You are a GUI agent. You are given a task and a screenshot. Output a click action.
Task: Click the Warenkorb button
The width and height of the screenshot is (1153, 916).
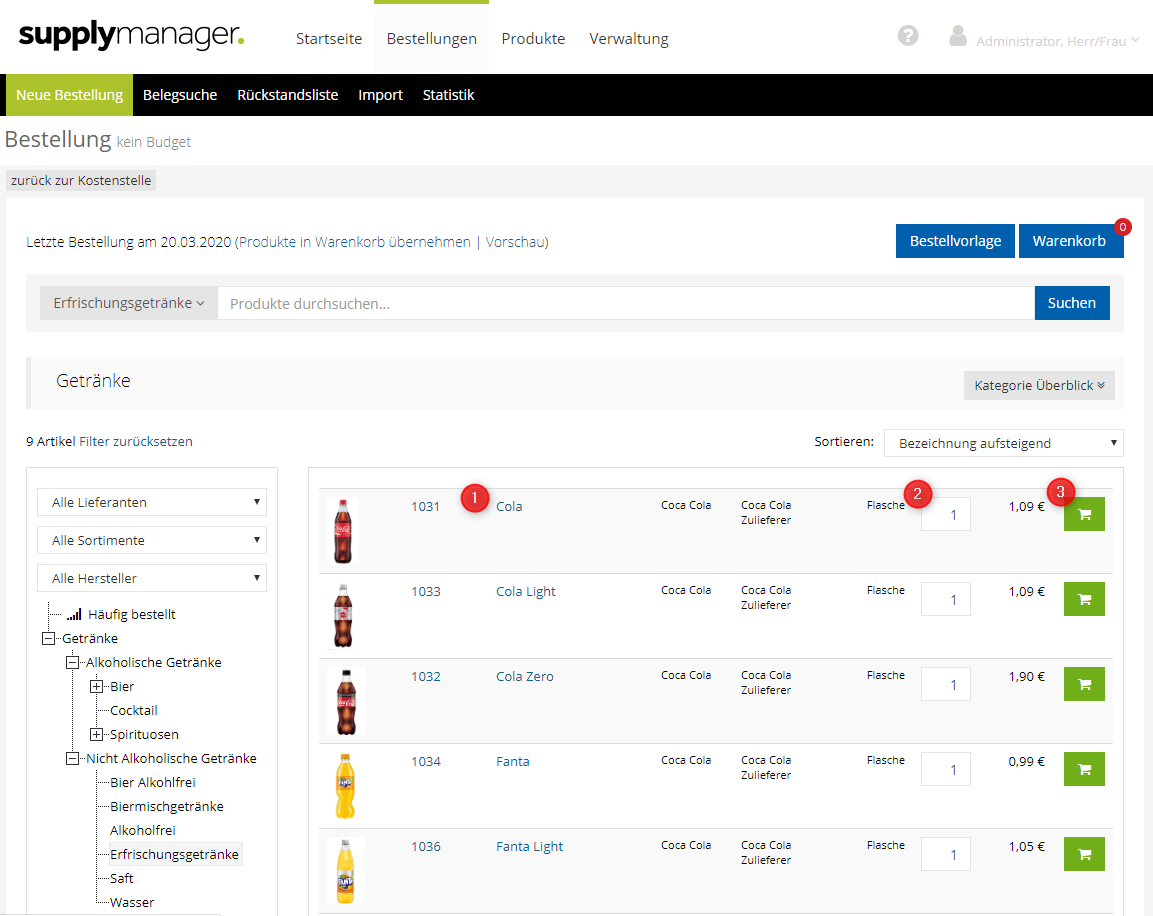tap(1069, 241)
